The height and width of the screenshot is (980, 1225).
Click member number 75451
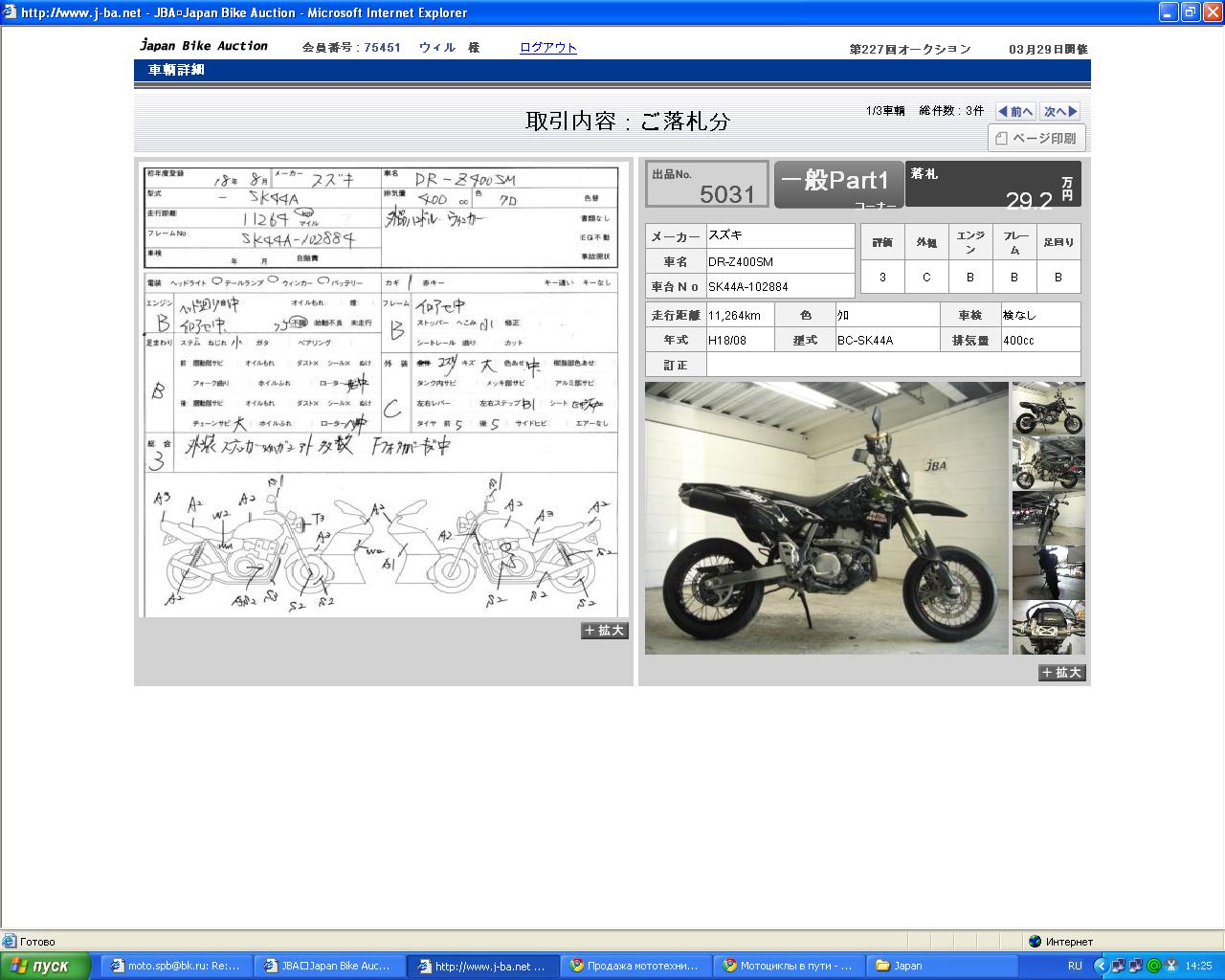click(382, 48)
